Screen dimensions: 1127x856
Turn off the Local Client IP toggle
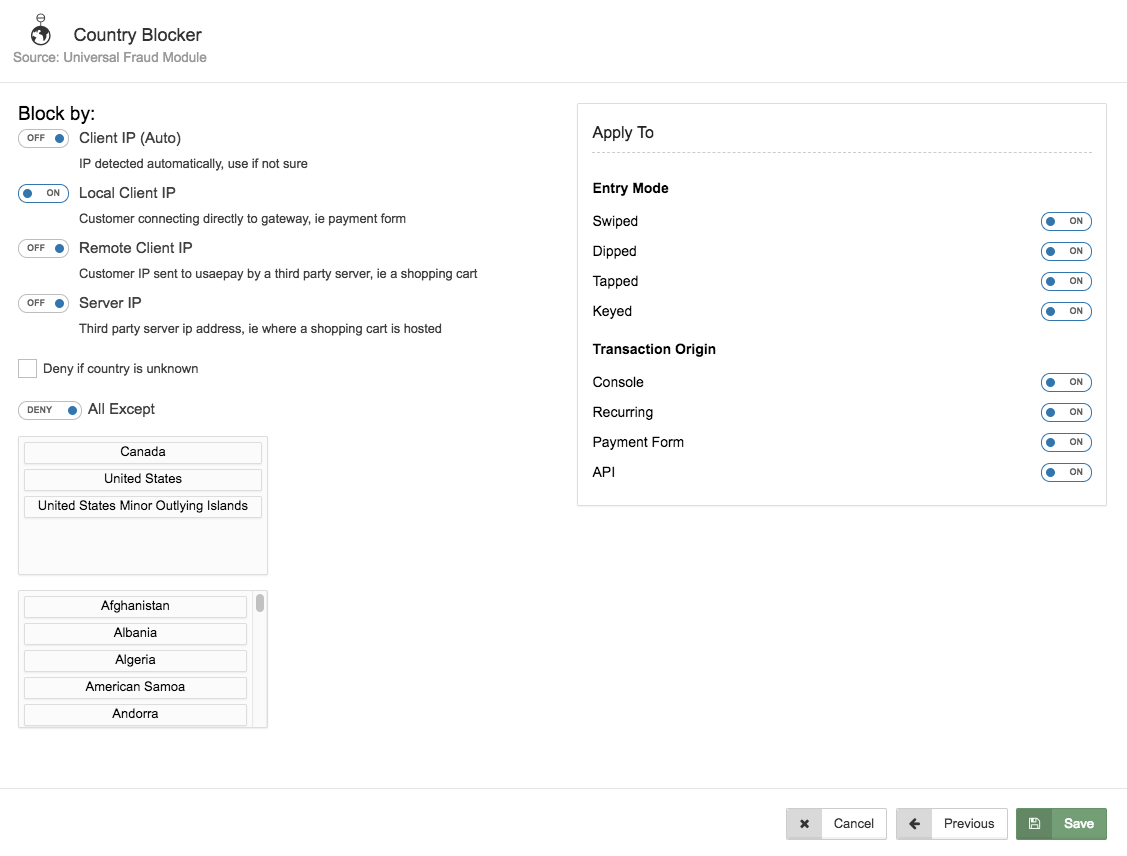43,193
